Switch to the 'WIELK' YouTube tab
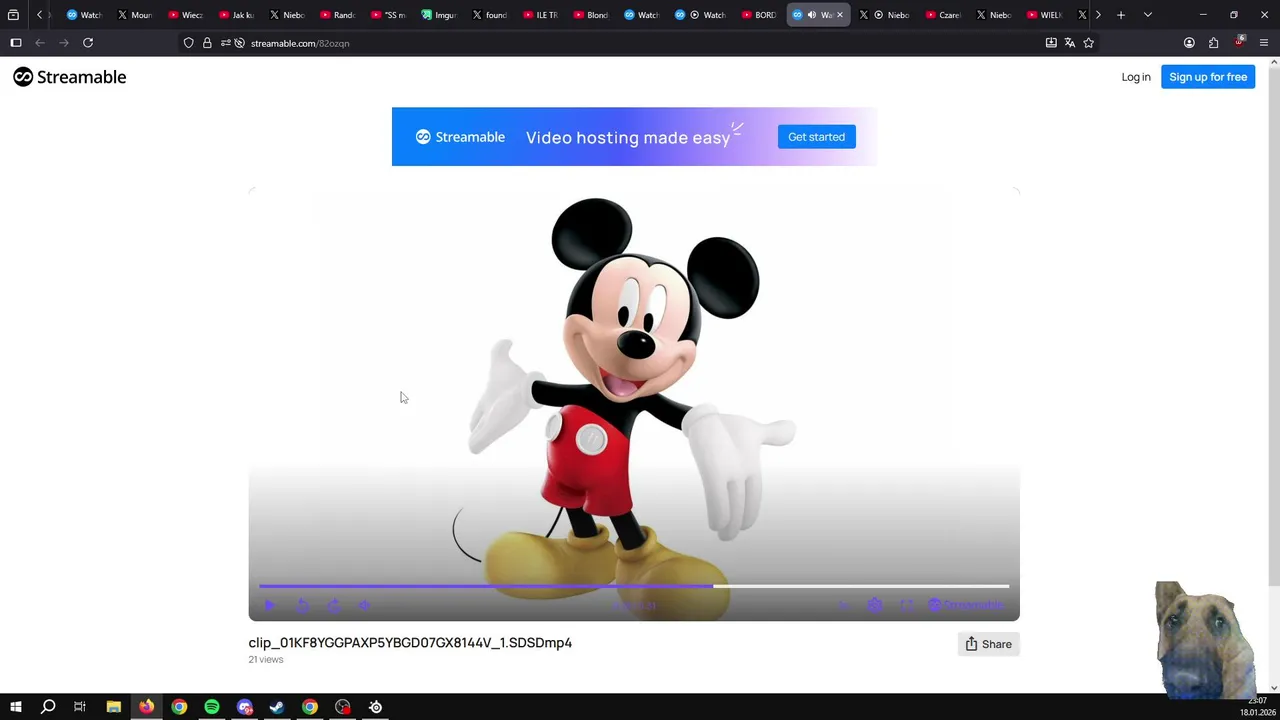Viewport: 1280px width, 720px height. 1044,15
